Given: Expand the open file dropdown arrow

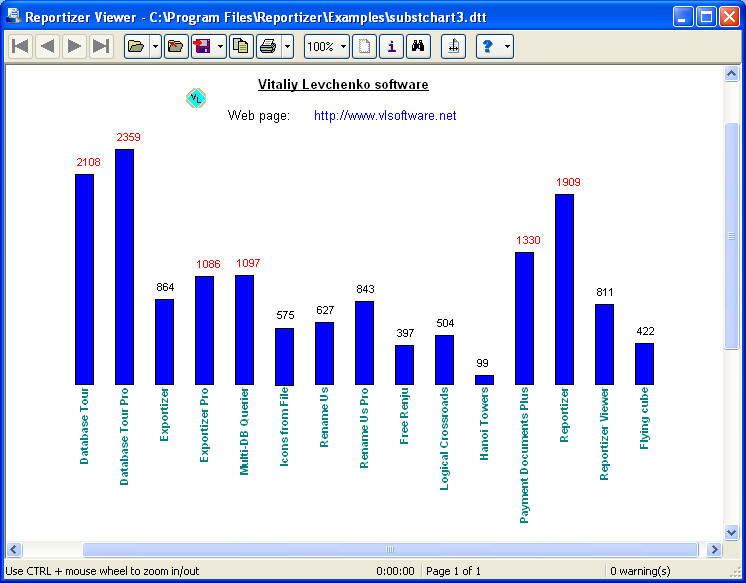Looking at the screenshot, I should pos(156,47).
